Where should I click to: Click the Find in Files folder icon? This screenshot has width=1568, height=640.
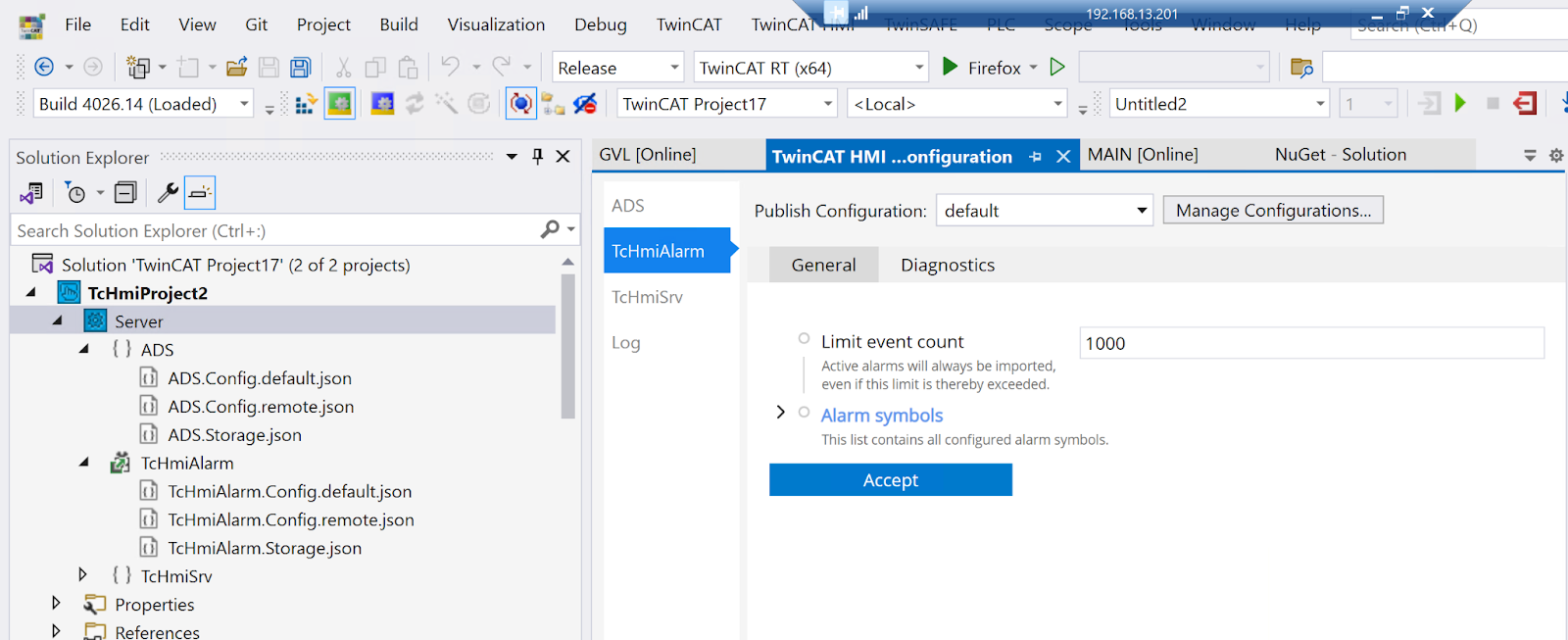[x=1301, y=68]
